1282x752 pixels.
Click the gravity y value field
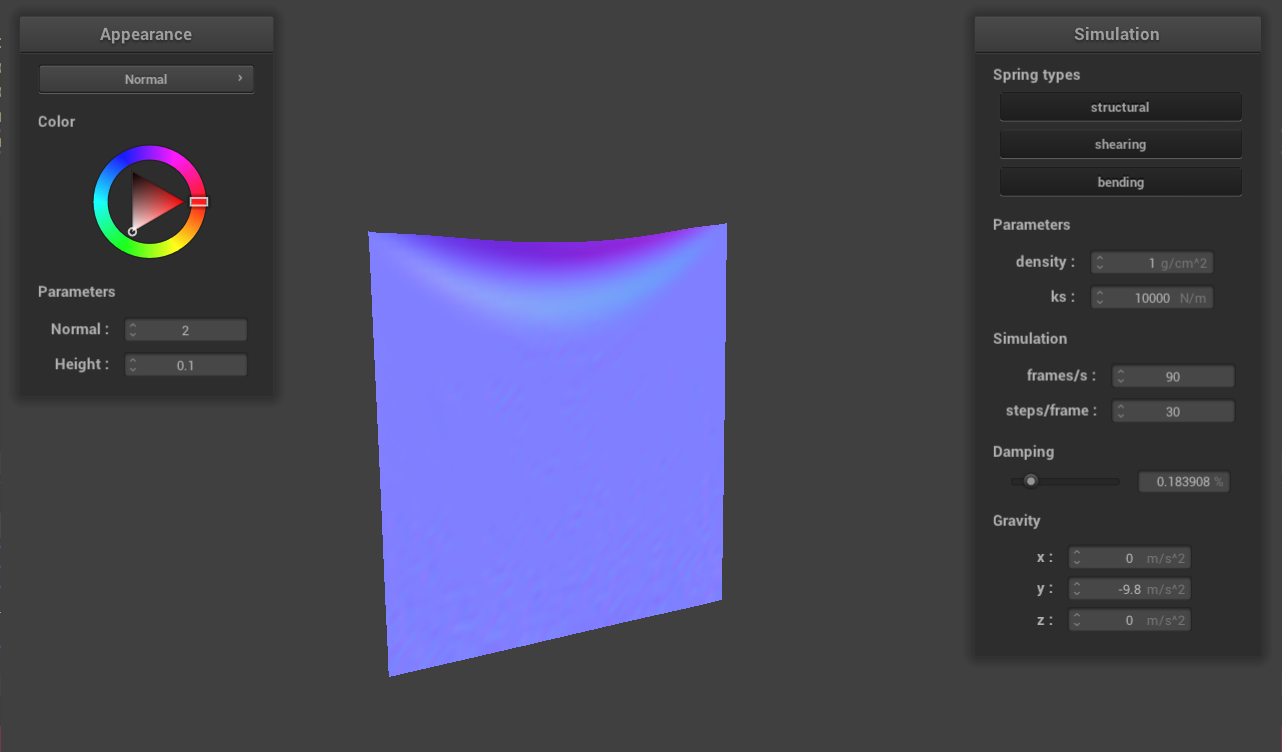(x=1130, y=589)
